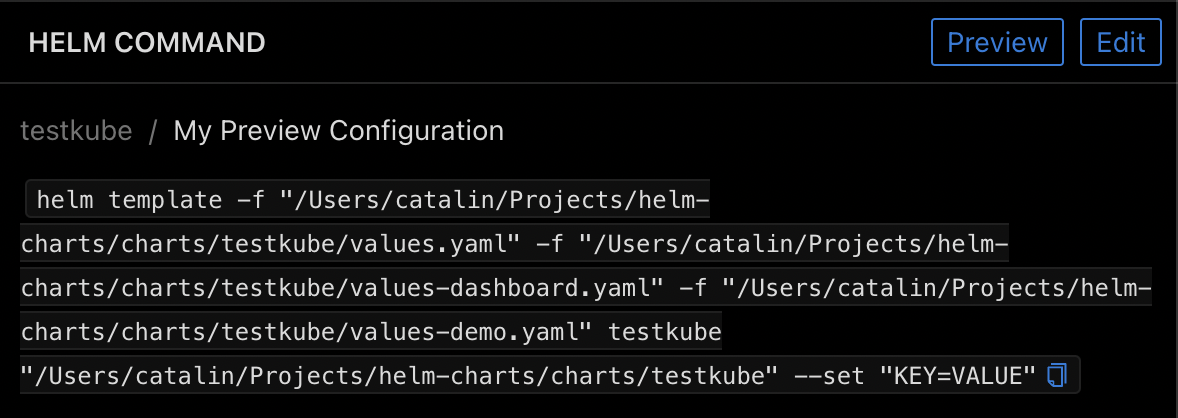The image size is (1178, 418).
Task: Click the Preview button
Action: click(x=997, y=43)
